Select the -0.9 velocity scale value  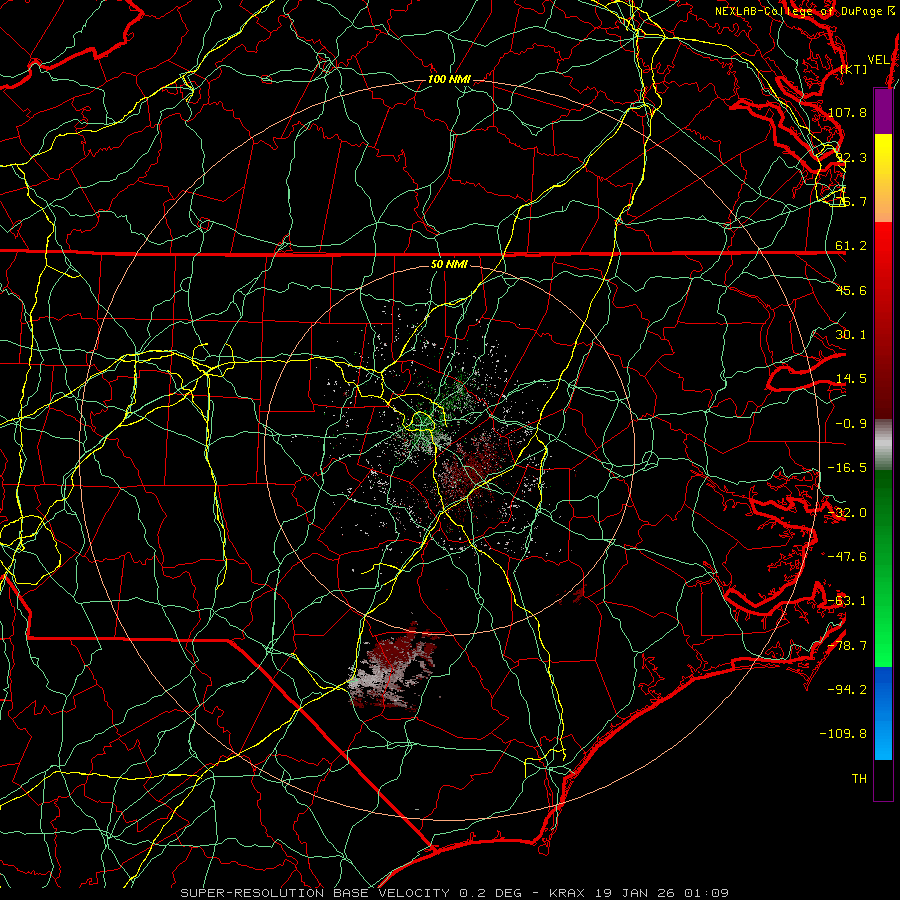point(851,424)
